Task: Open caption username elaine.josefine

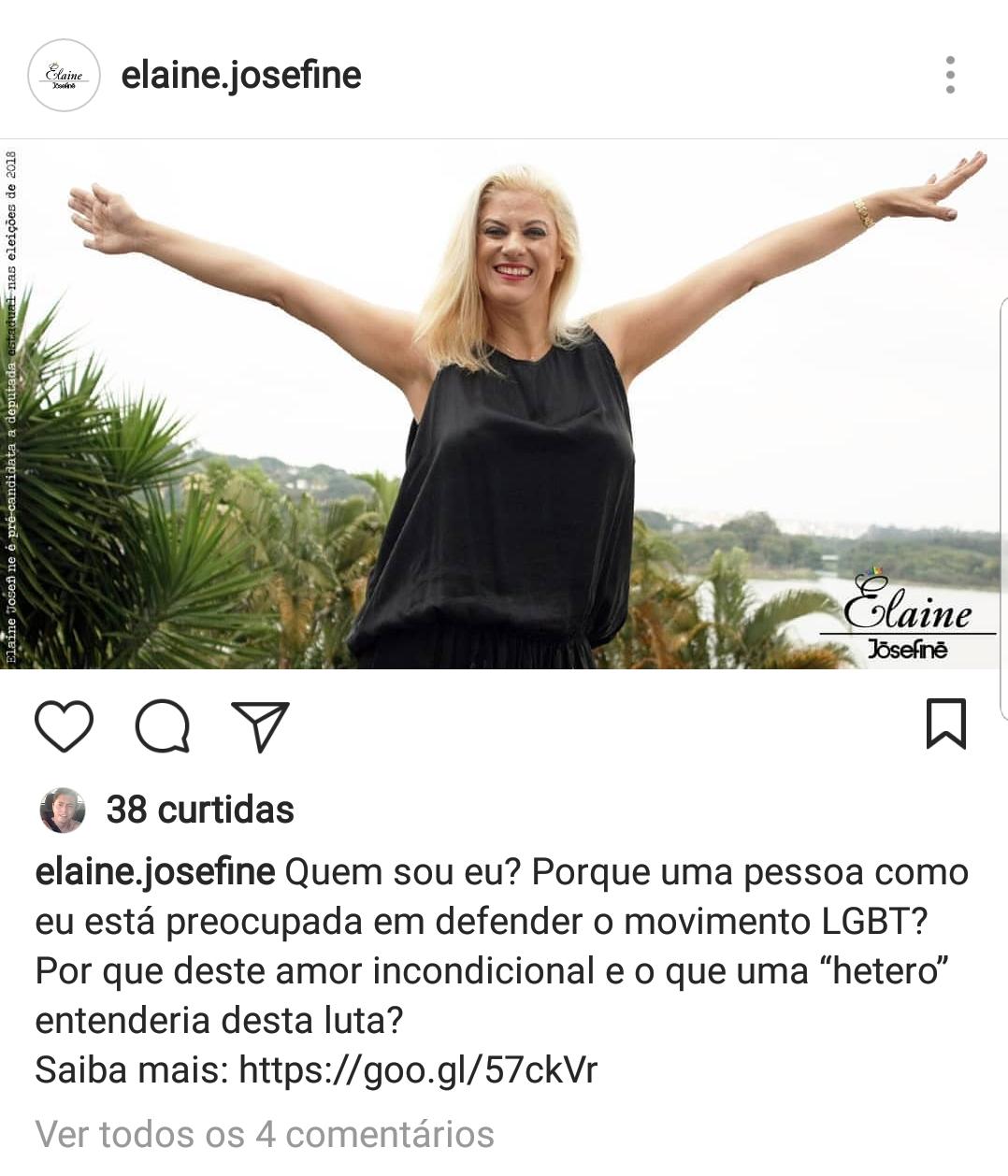Action: point(155,872)
